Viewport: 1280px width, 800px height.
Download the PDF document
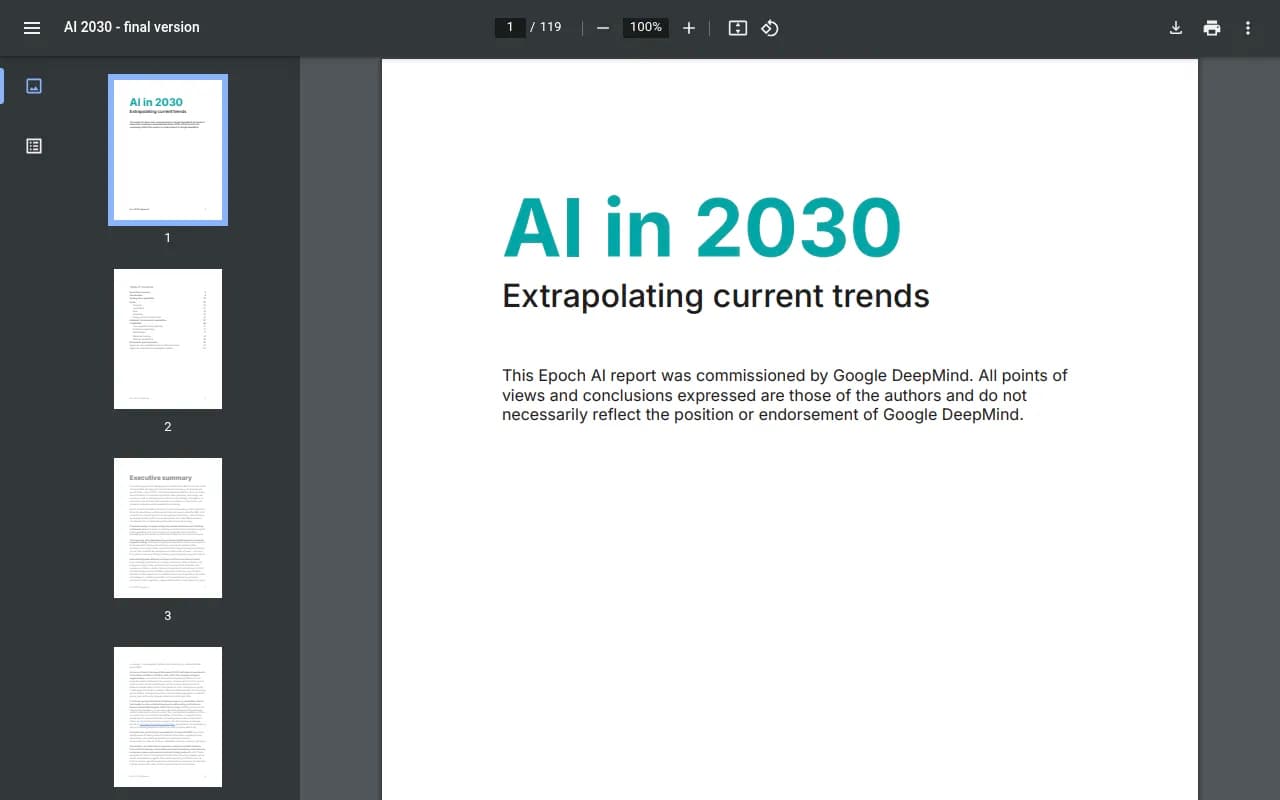[x=1176, y=27]
